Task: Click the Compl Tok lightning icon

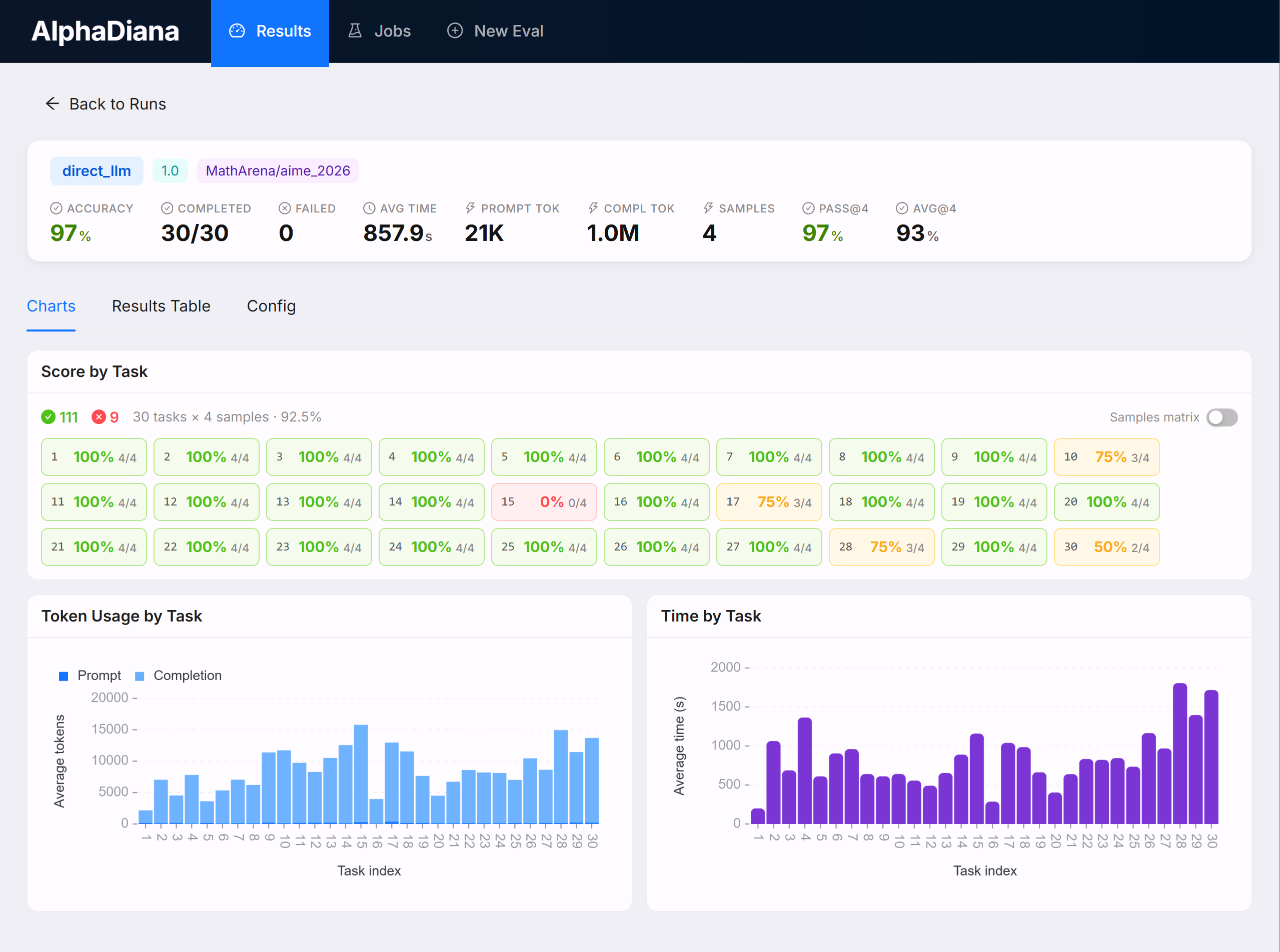Action: (593, 208)
